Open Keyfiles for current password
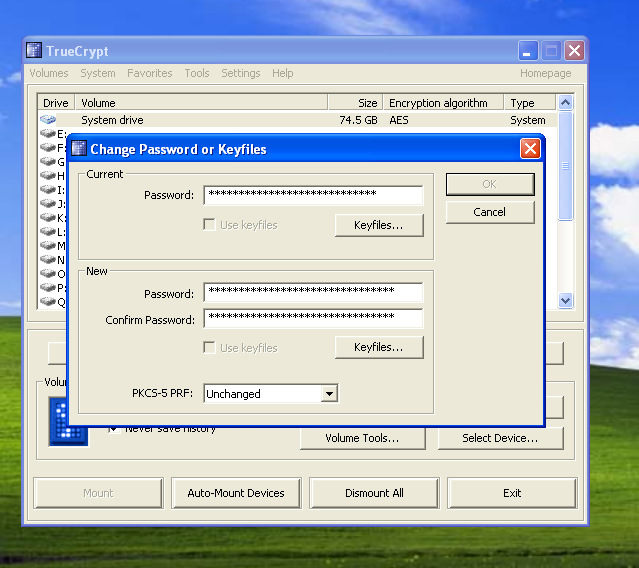The width and height of the screenshot is (639, 568). click(379, 225)
